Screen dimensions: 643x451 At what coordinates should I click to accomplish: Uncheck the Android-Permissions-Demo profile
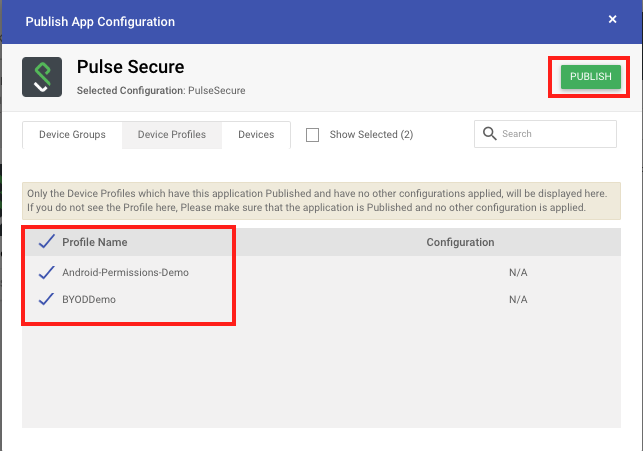(x=46, y=272)
